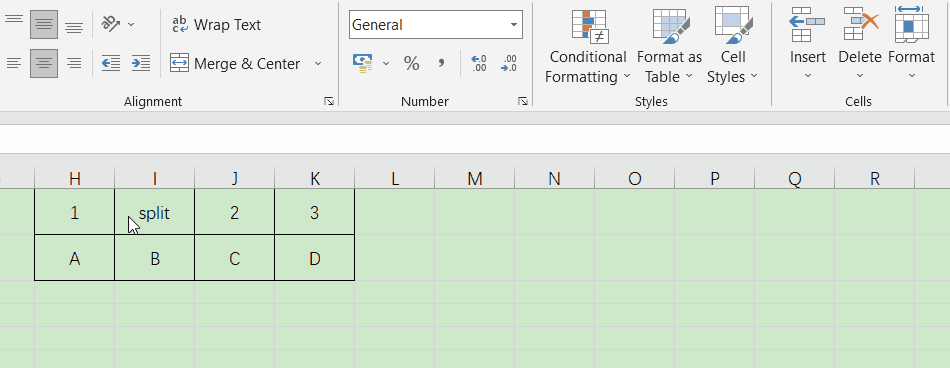
Task: Select cell containing "3"
Action: tap(314, 212)
